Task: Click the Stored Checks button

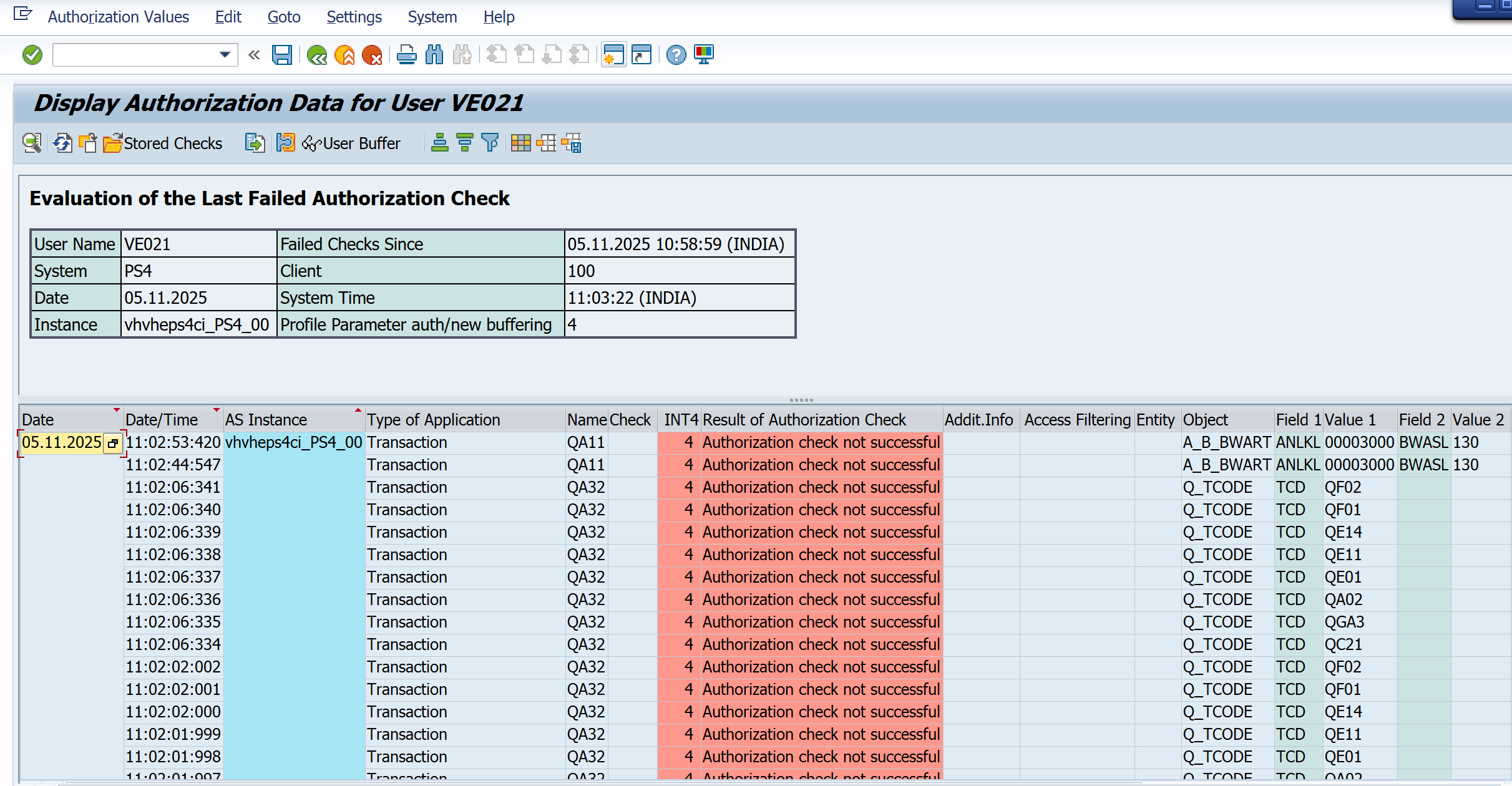Action: (163, 143)
